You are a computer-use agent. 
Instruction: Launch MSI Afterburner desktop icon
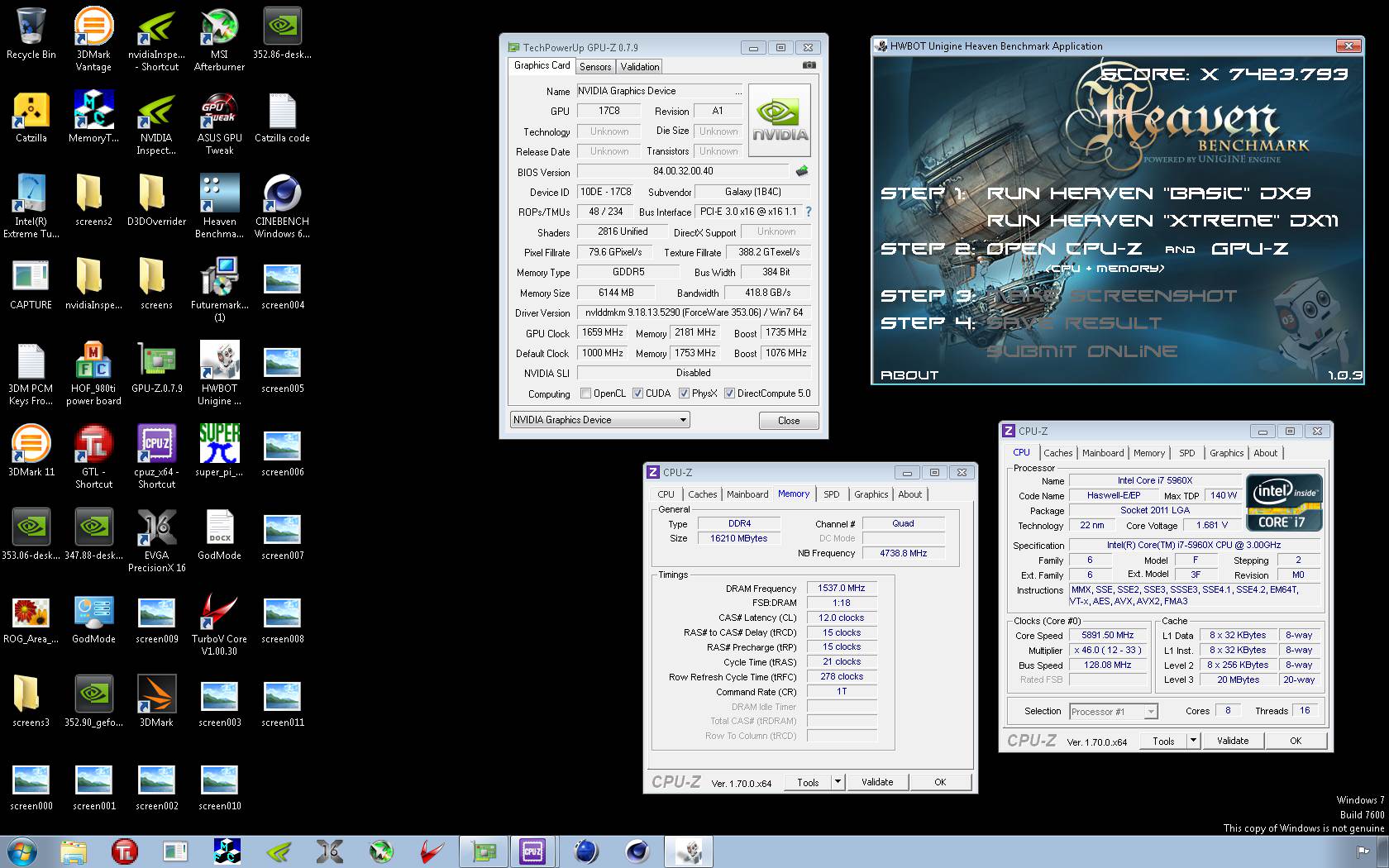point(219,39)
